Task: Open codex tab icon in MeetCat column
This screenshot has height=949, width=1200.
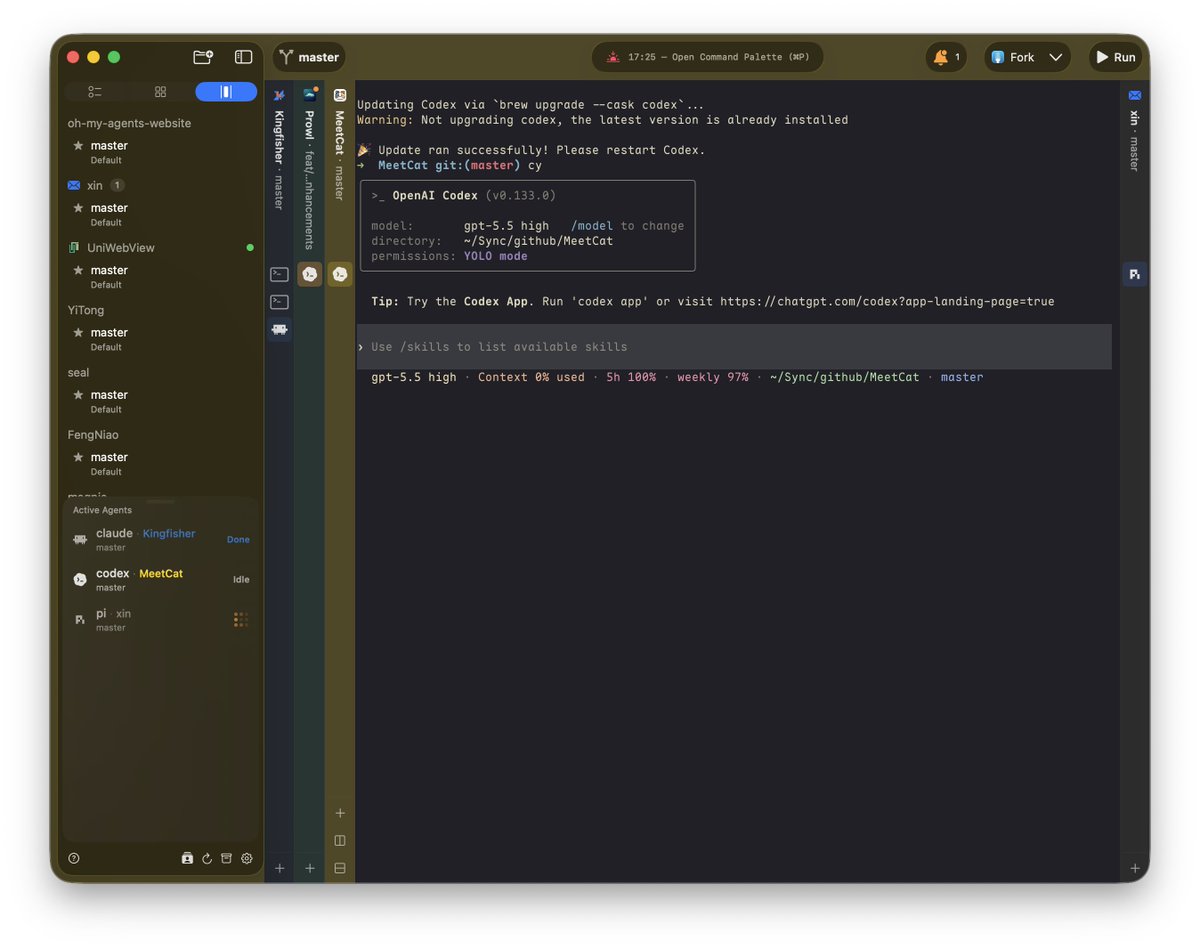Action: point(340,274)
